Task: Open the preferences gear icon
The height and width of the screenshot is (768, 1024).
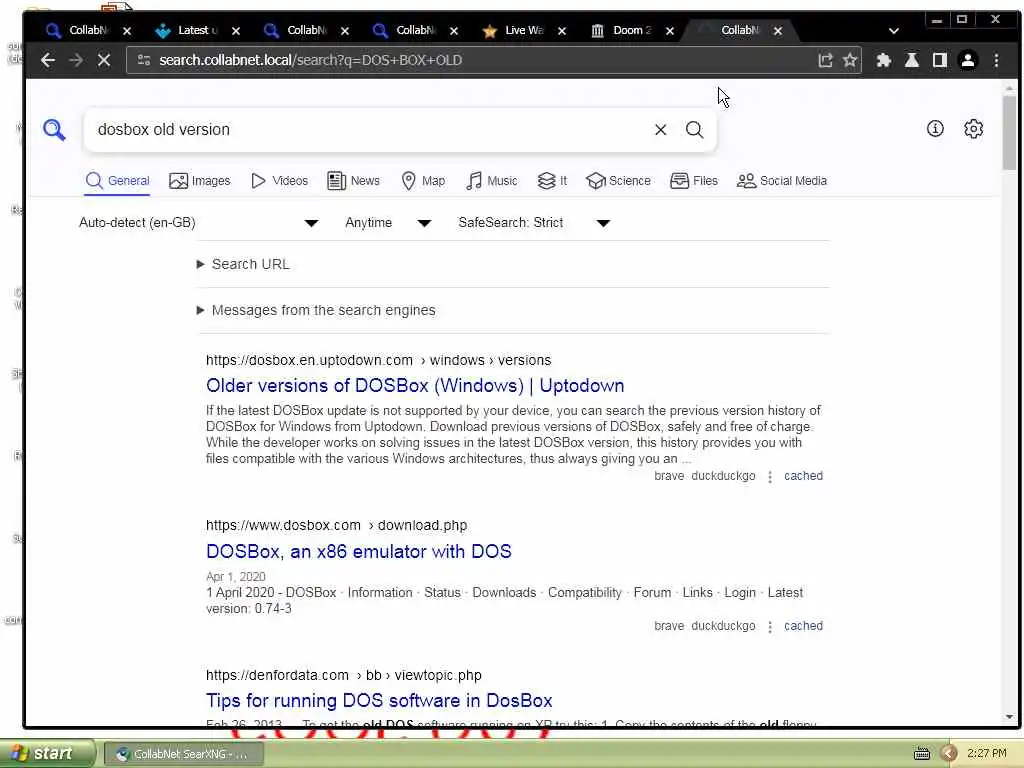Action: click(x=974, y=129)
